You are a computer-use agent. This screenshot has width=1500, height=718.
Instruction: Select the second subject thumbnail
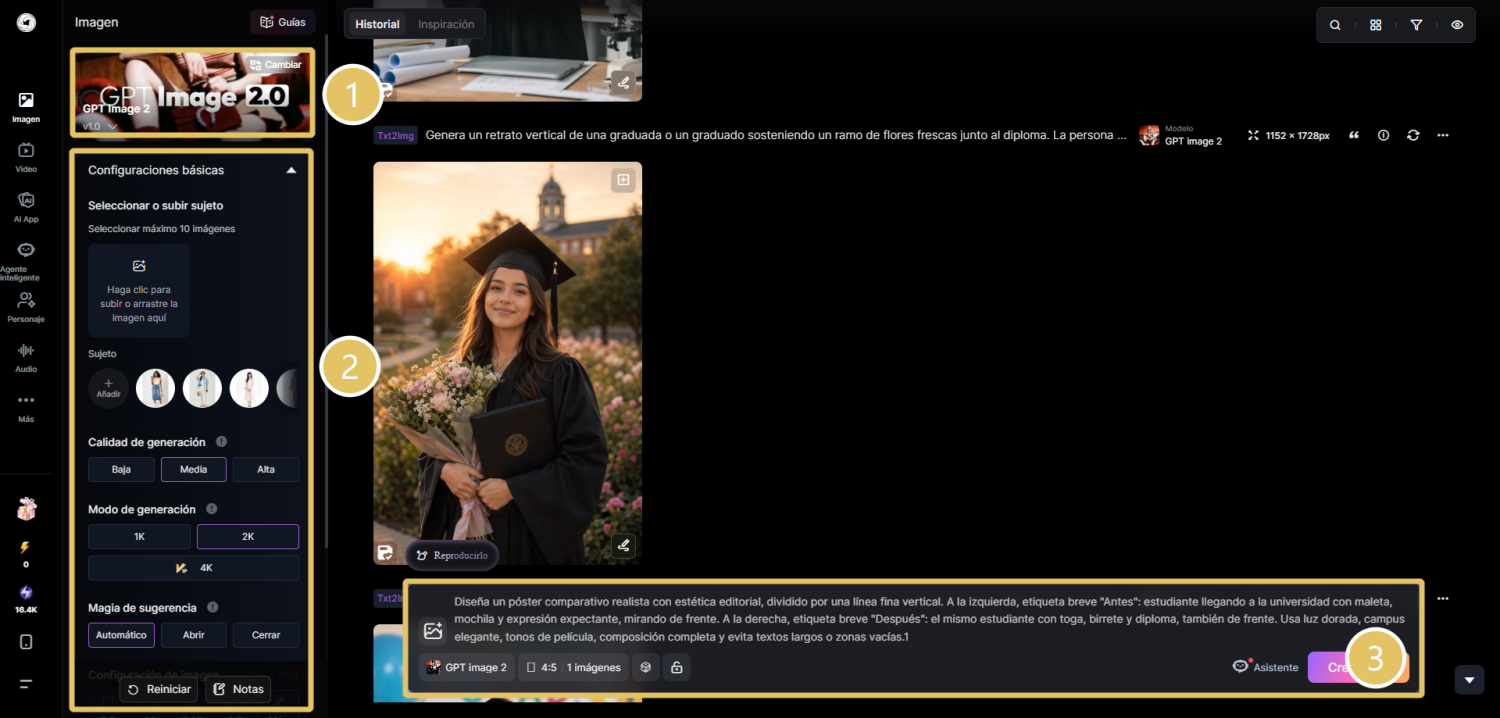[x=202, y=388]
